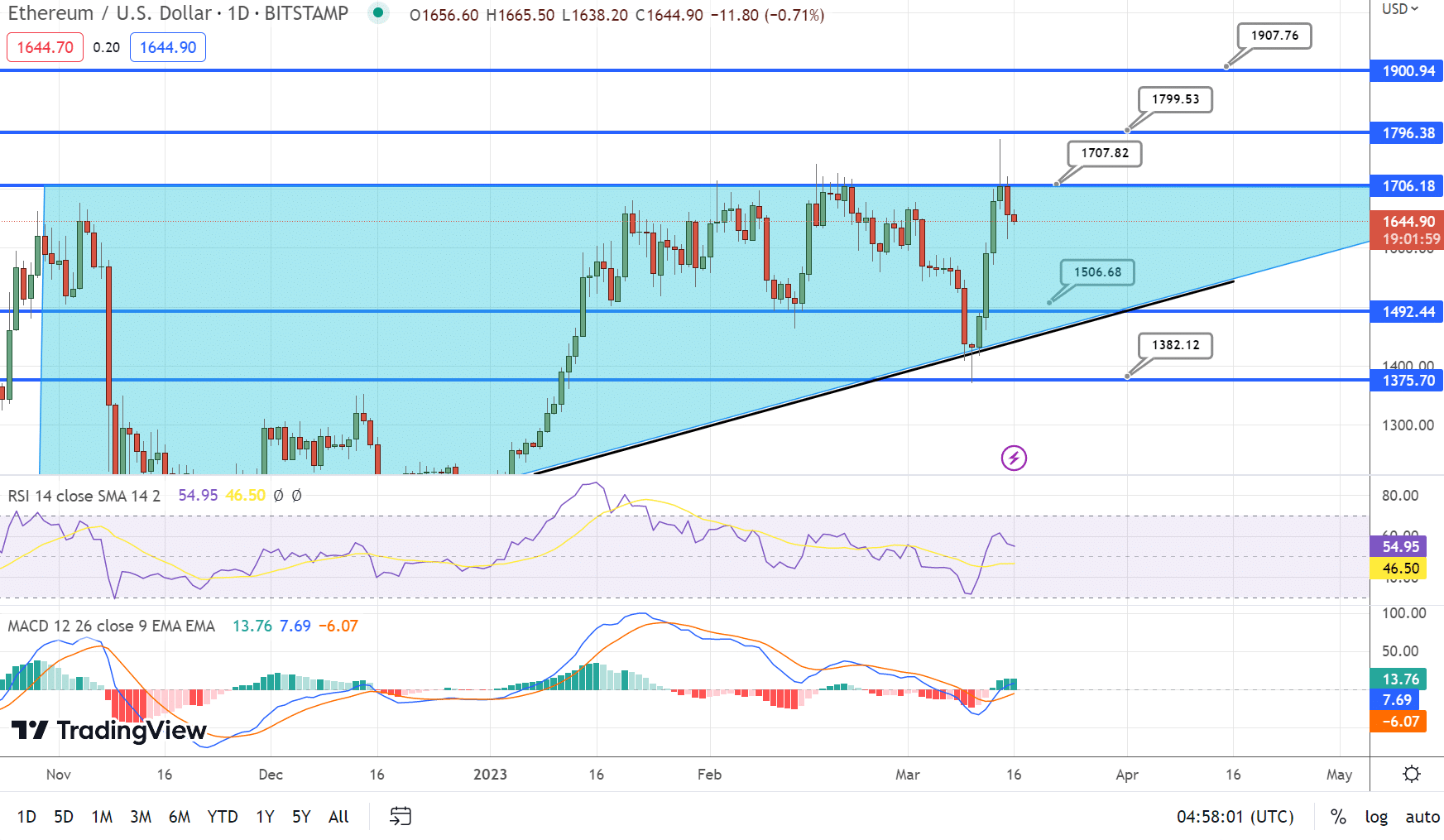Select the 5D time range

pyautogui.click(x=64, y=817)
